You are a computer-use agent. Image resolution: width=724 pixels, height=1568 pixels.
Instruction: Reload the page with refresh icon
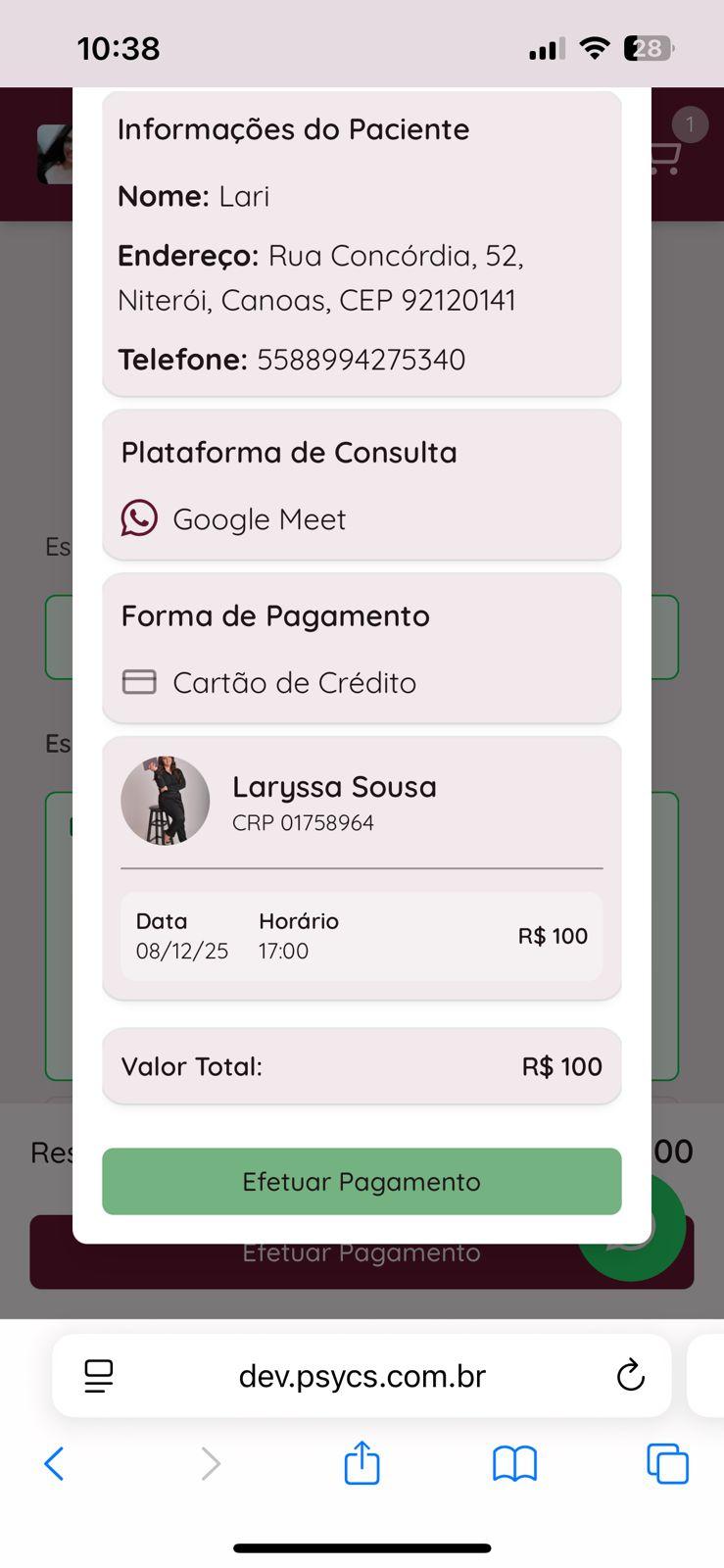630,1376
